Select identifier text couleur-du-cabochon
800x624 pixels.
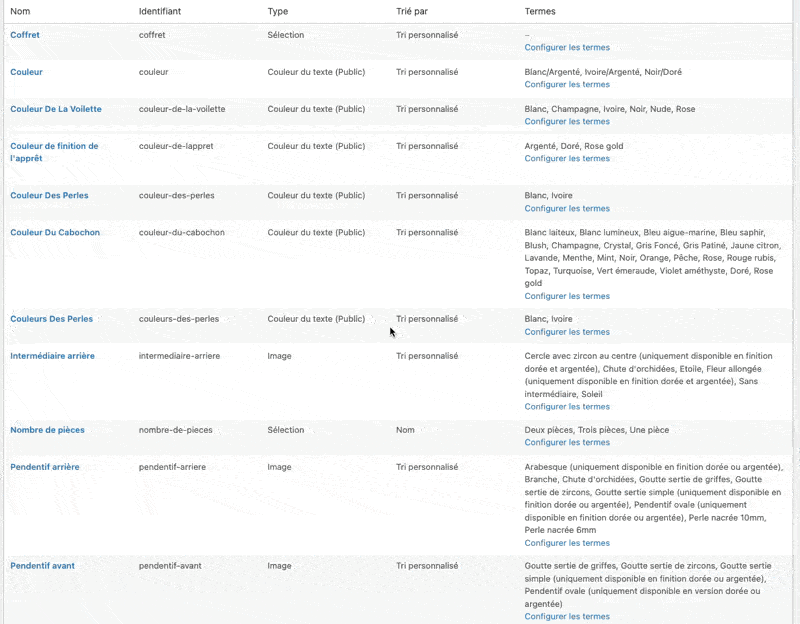182,233
